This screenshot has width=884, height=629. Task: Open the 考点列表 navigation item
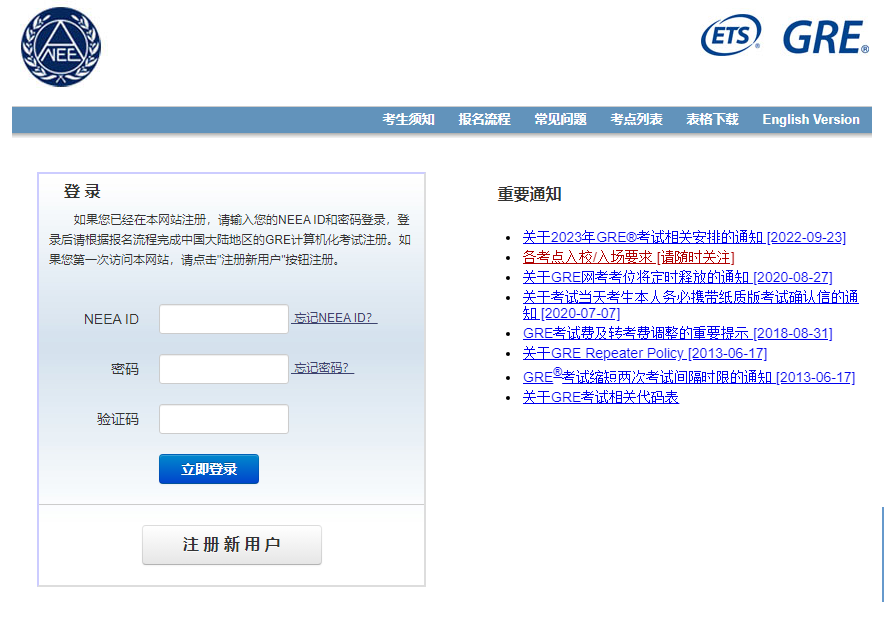(636, 119)
